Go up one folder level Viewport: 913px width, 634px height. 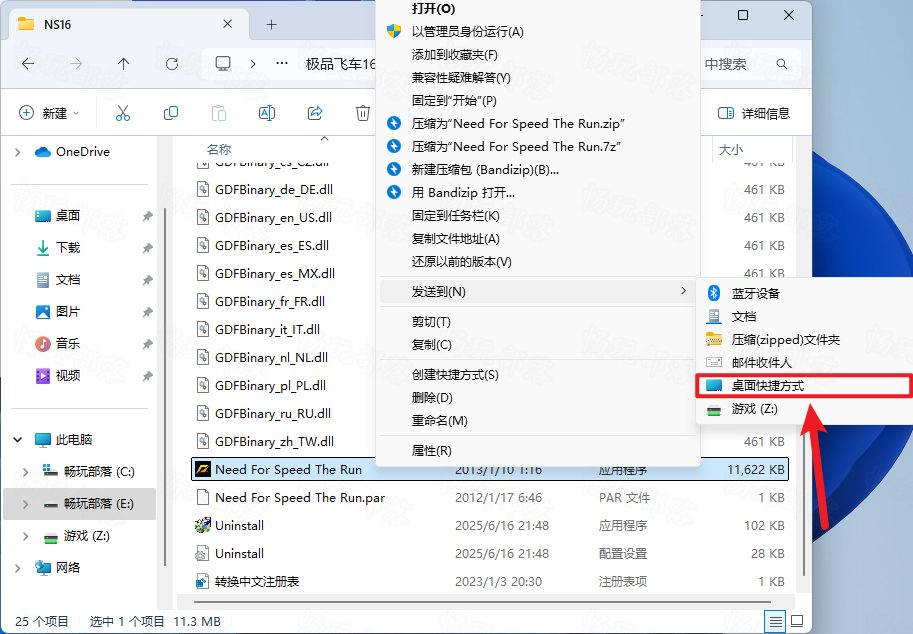point(123,64)
